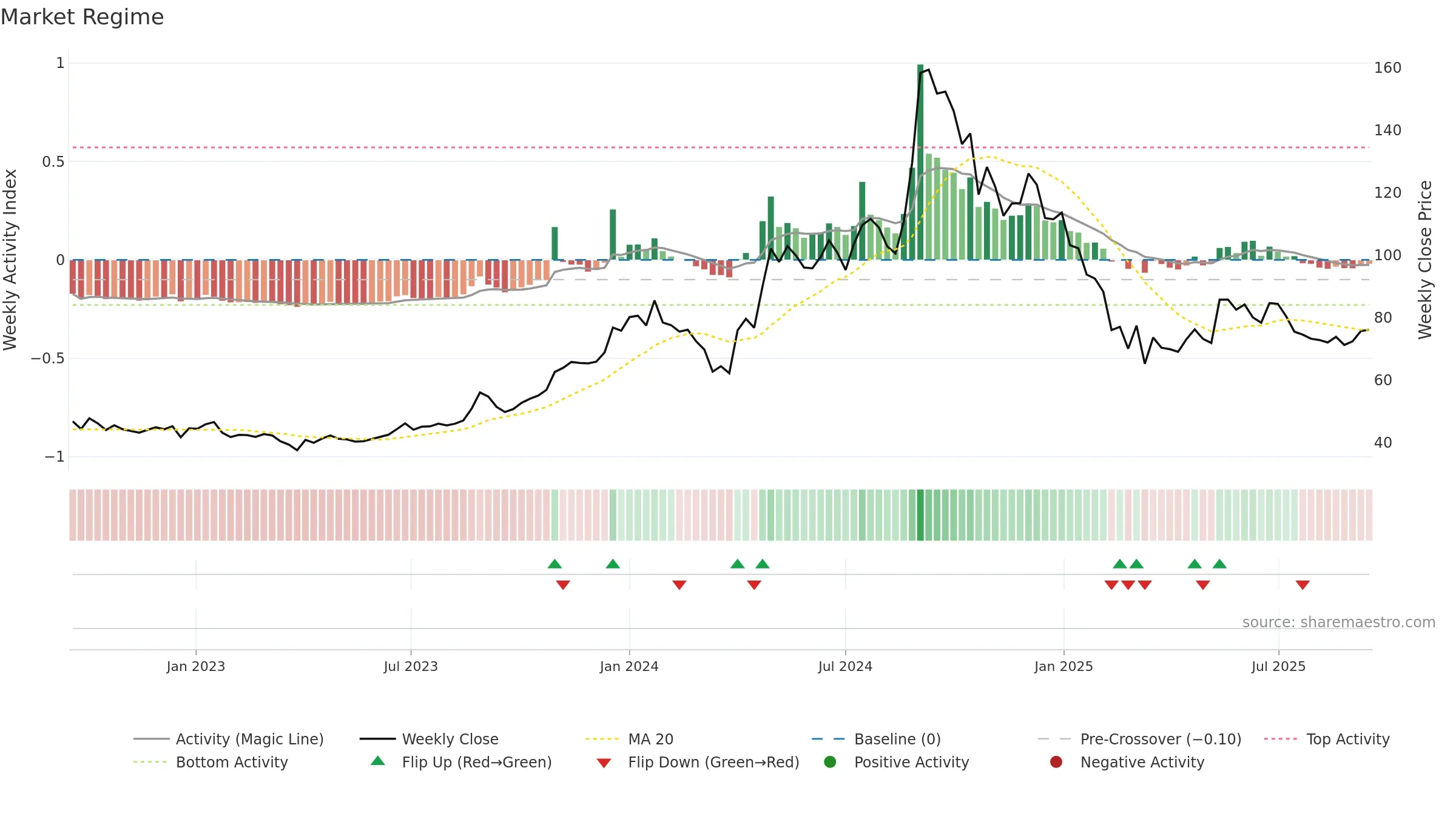The image size is (1456, 819).
Task: Toggle Pre-Crossover (−0.10) legend entry
Action: 1139,739
